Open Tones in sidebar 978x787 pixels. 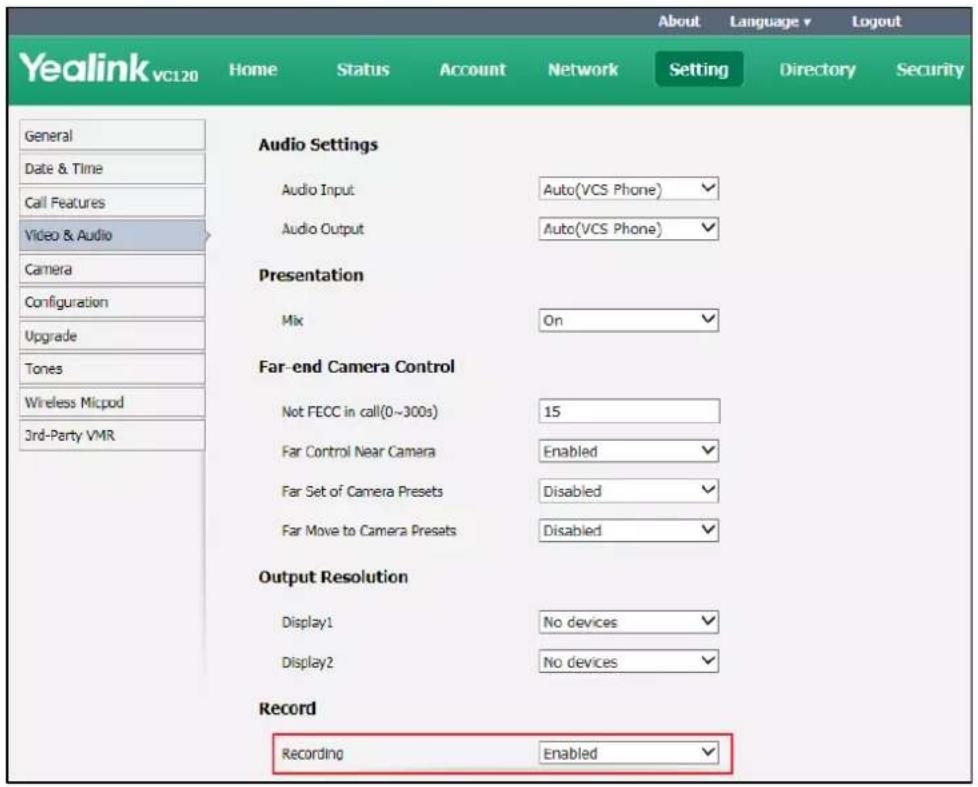point(112,369)
